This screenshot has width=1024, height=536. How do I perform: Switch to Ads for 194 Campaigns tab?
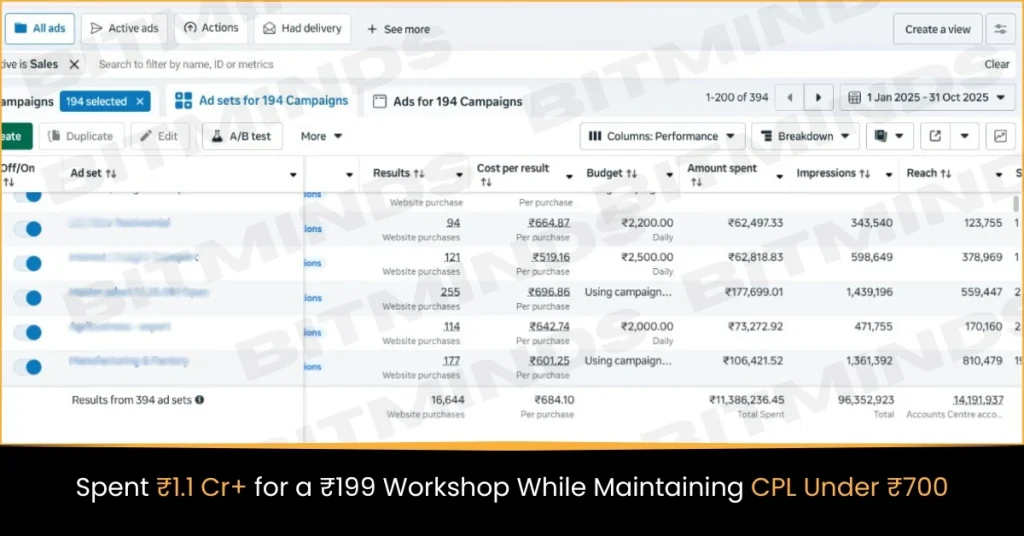[x=448, y=101]
